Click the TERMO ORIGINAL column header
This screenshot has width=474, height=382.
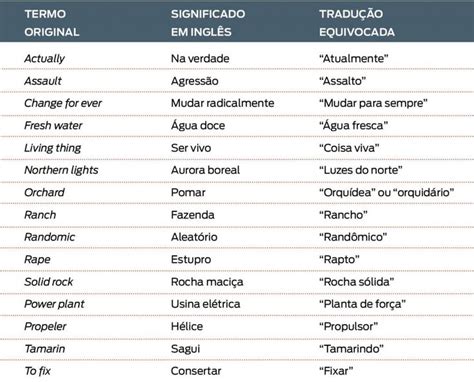pos(52,23)
